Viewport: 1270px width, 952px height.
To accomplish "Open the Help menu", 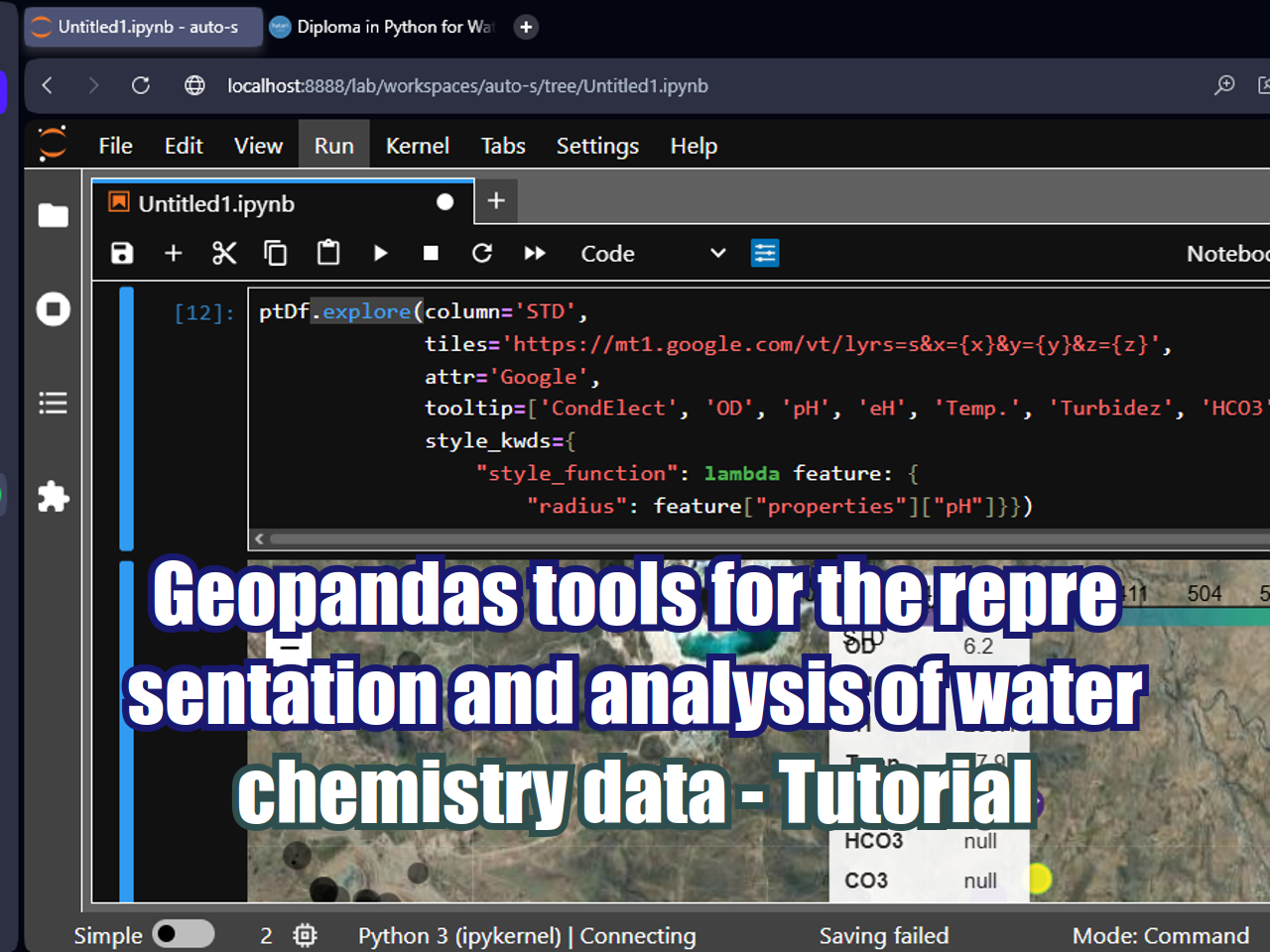I will pos(694,146).
